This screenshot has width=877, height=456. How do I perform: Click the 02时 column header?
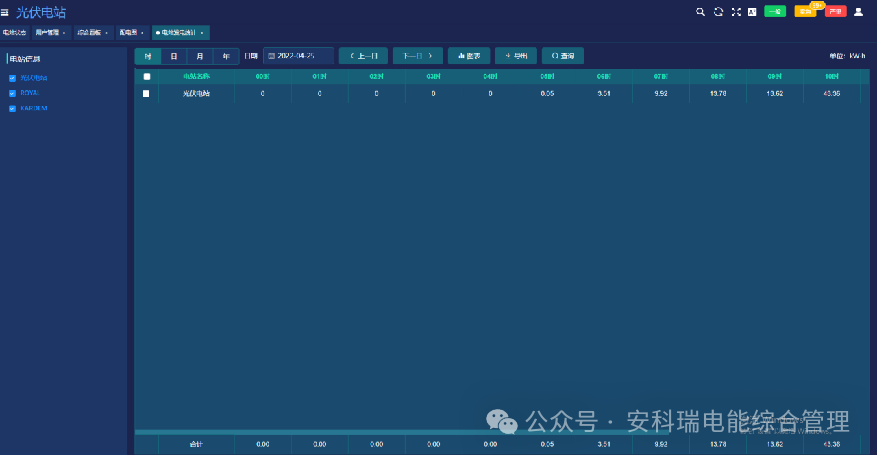[376, 76]
